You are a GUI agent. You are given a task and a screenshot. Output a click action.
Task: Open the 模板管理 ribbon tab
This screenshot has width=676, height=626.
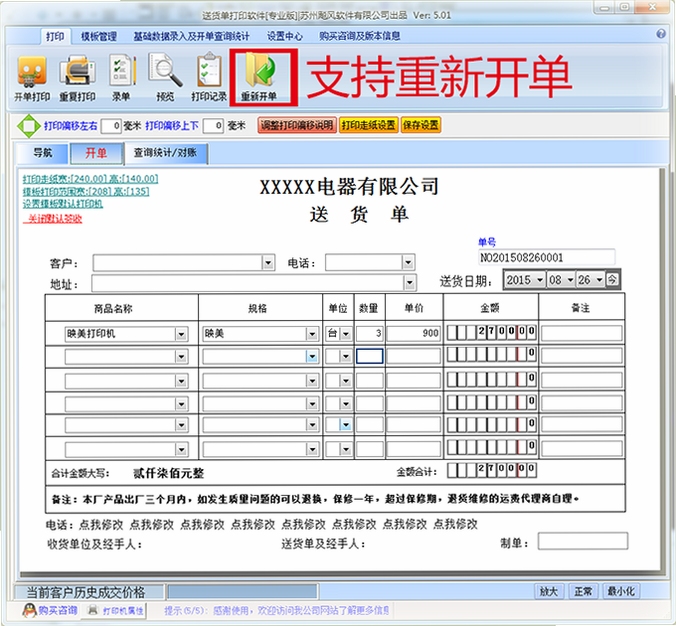(x=99, y=37)
